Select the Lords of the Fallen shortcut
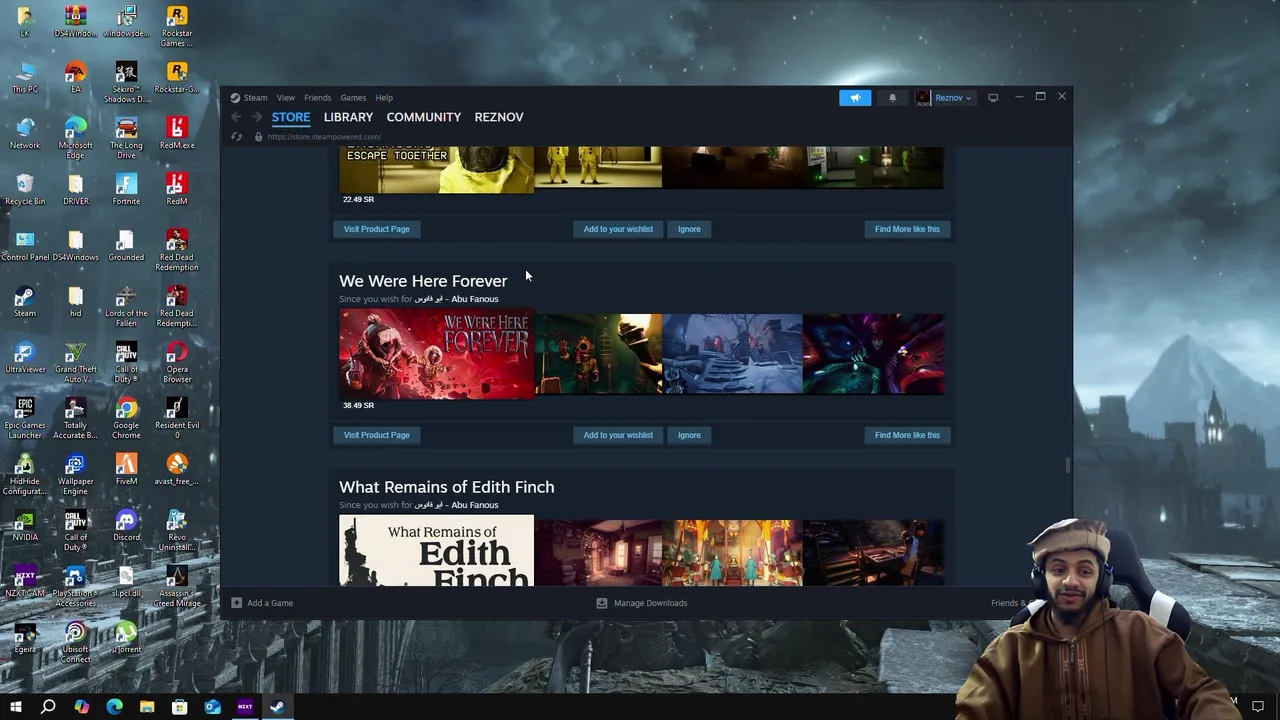The height and width of the screenshot is (720, 1280). [x=126, y=306]
